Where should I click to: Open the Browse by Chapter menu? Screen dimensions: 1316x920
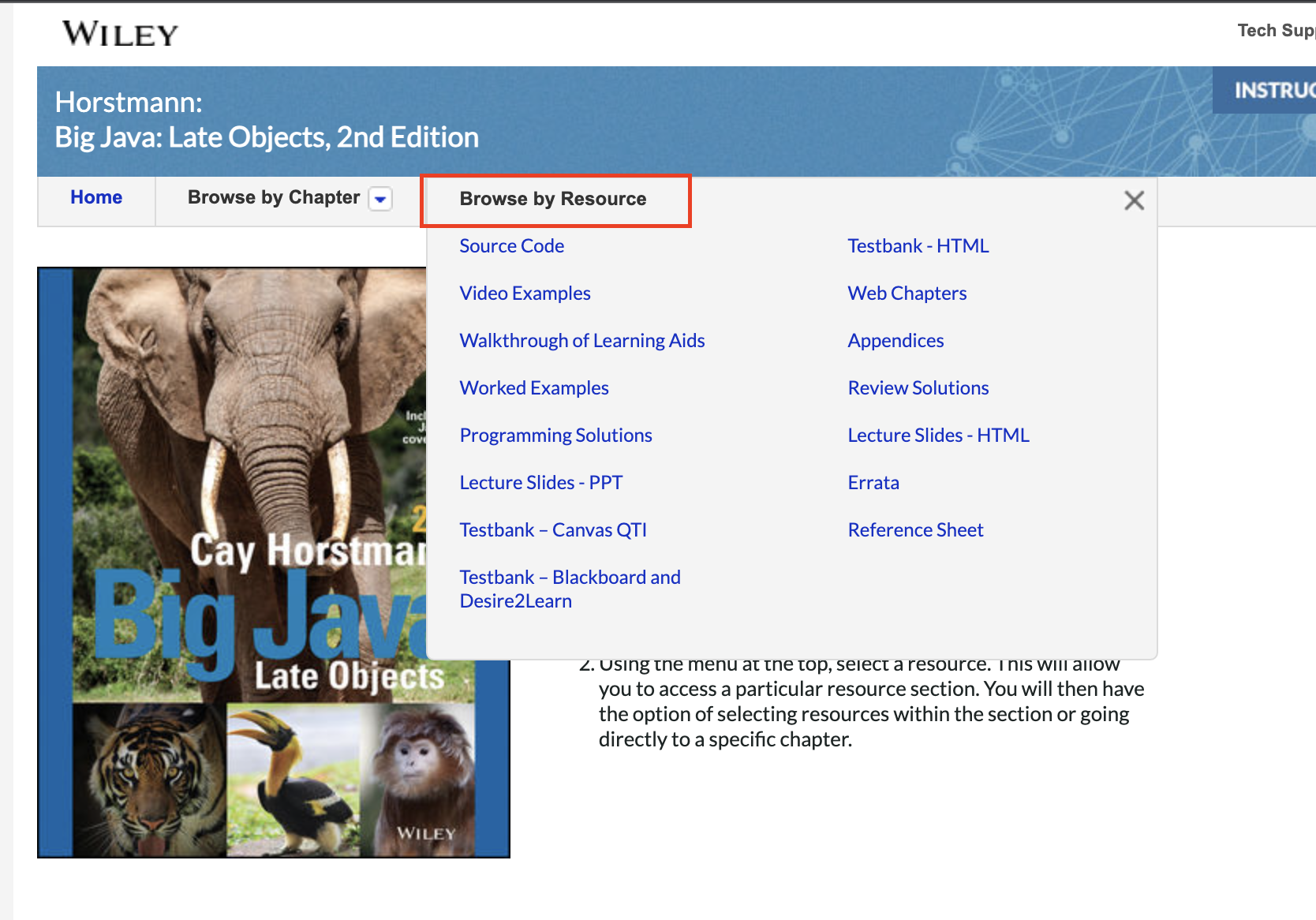pyautogui.click(x=274, y=197)
